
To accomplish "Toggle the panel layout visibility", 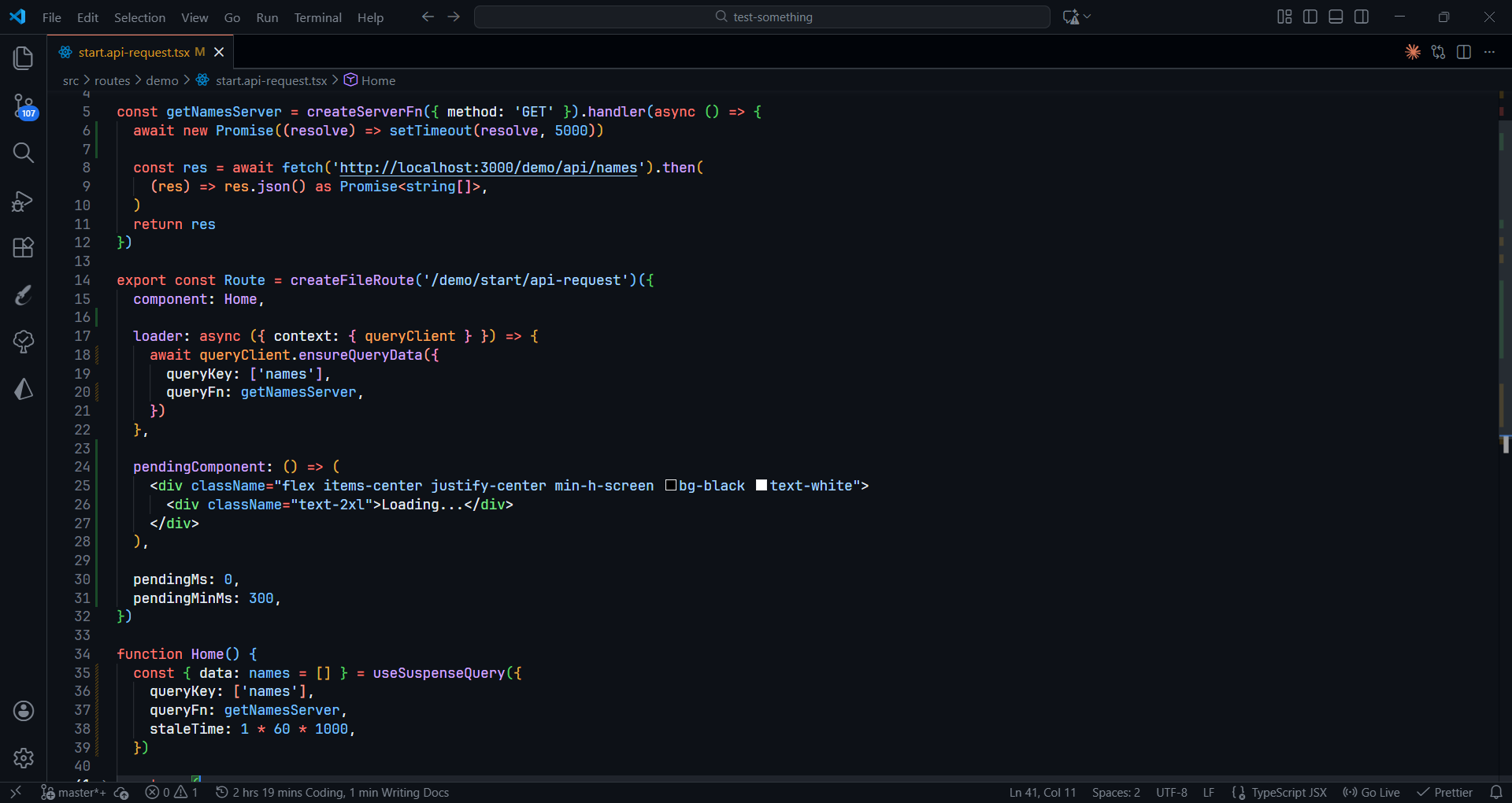I will (x=1336, y=16).
